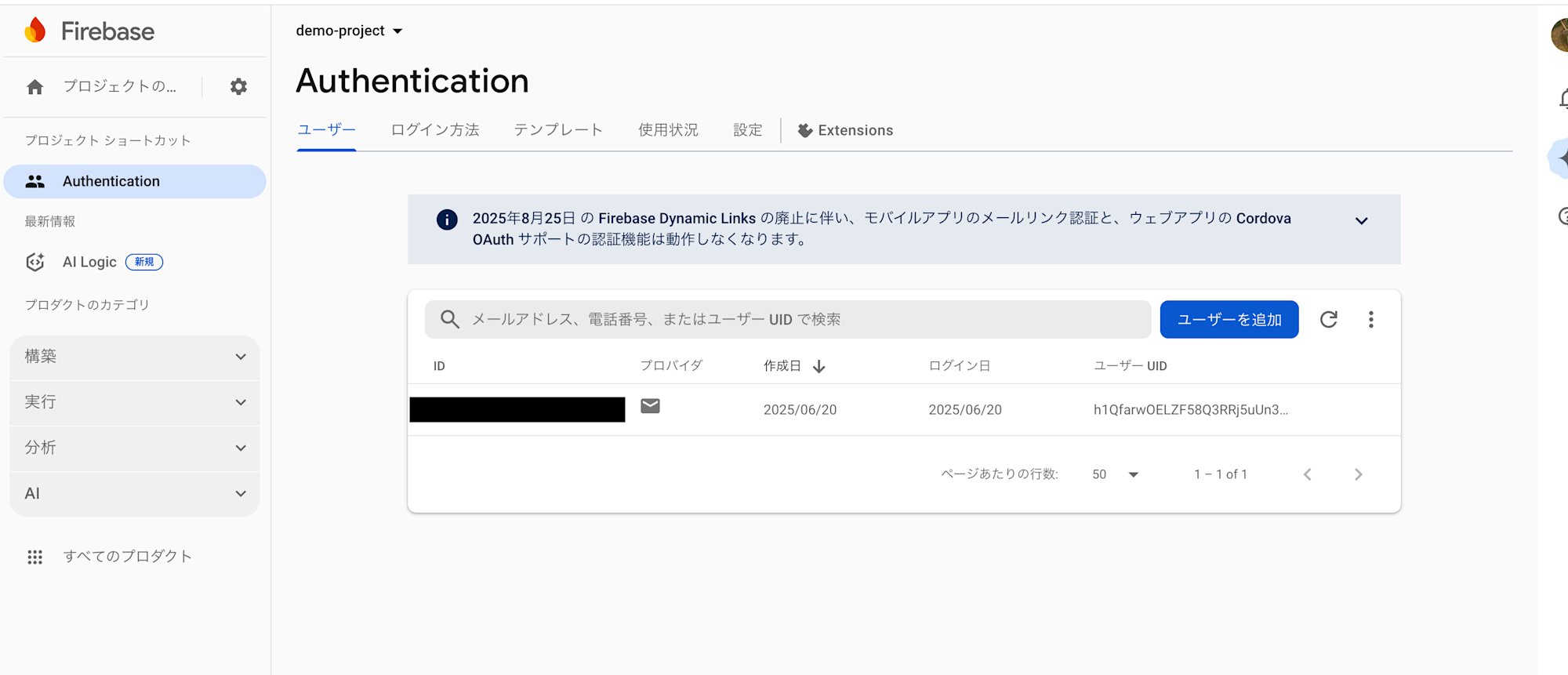Open プロジェクトの... overview link

[119, 87]
